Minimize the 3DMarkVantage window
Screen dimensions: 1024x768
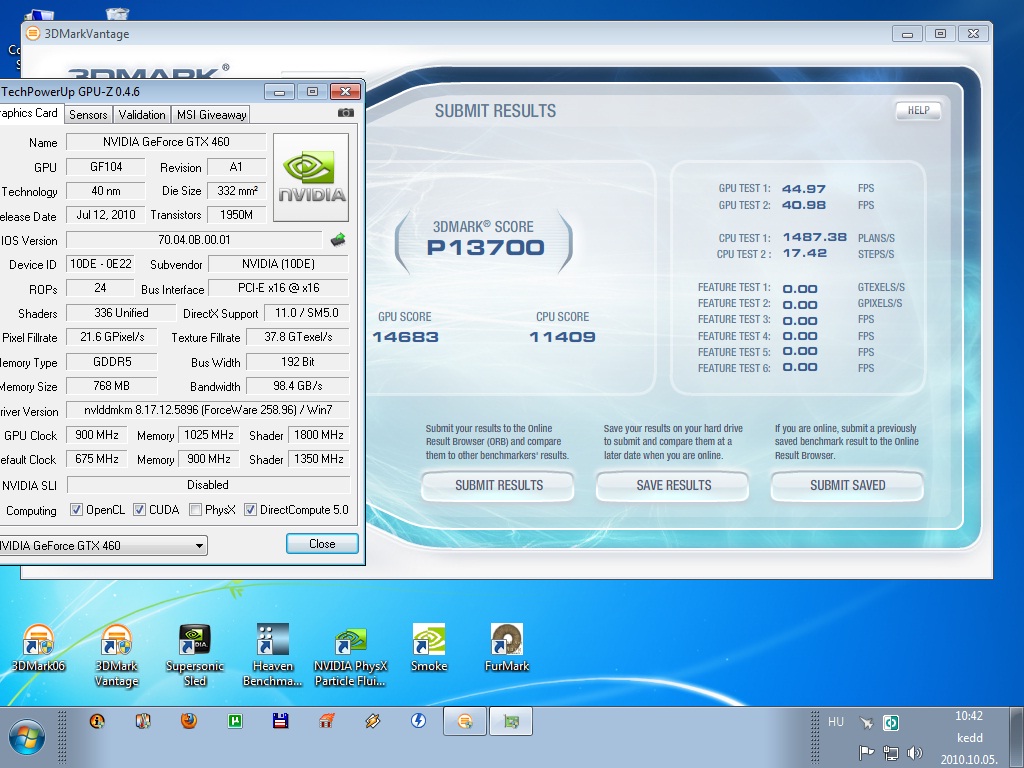point(907,34)
